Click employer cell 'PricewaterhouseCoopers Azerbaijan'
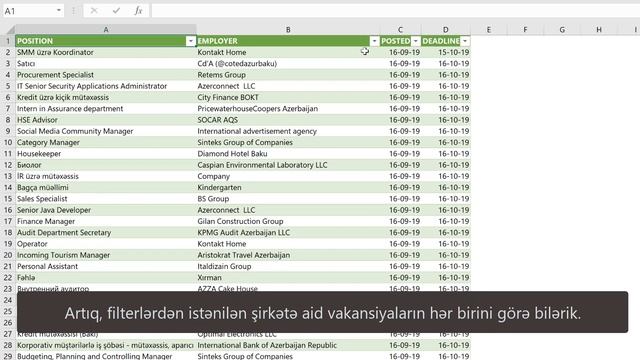Viewport: 640px width, 360px height. 288,109
